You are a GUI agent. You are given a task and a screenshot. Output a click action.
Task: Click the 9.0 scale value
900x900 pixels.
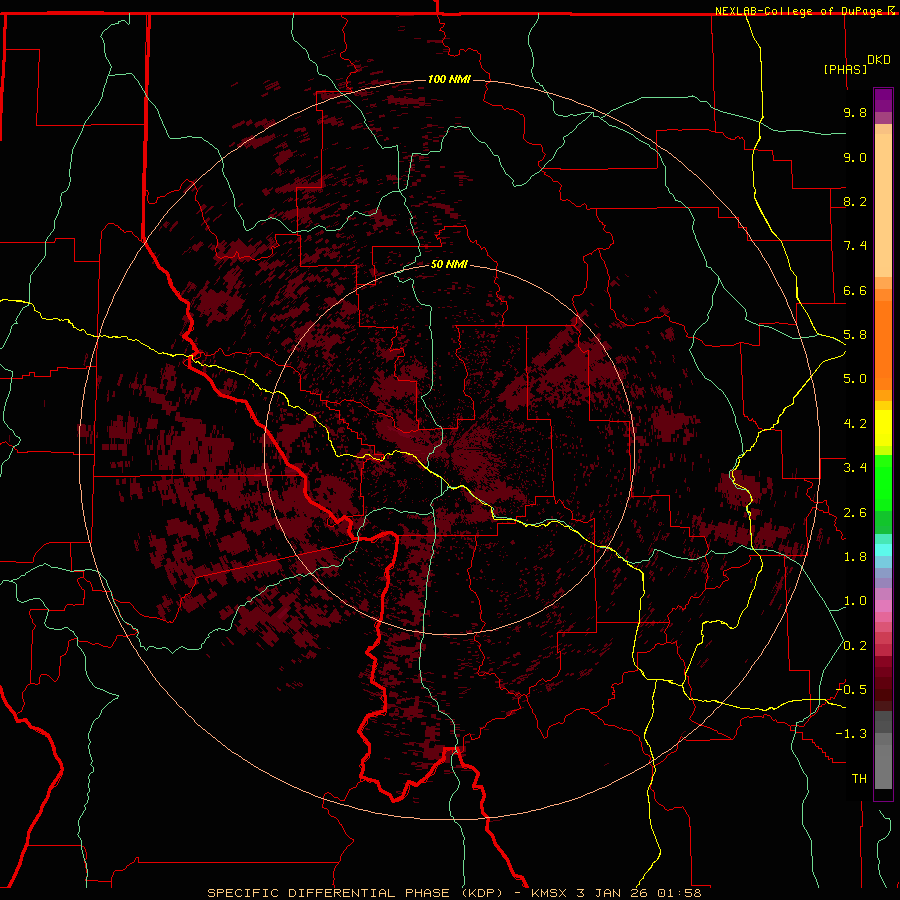(855, 157)
